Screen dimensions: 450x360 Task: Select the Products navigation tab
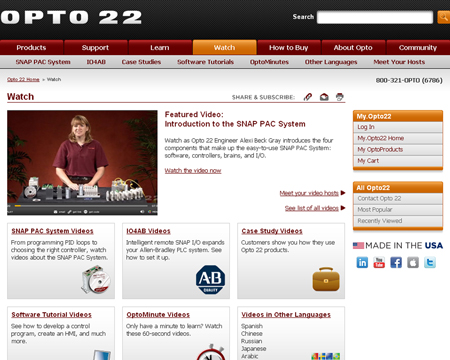[31, 47]
